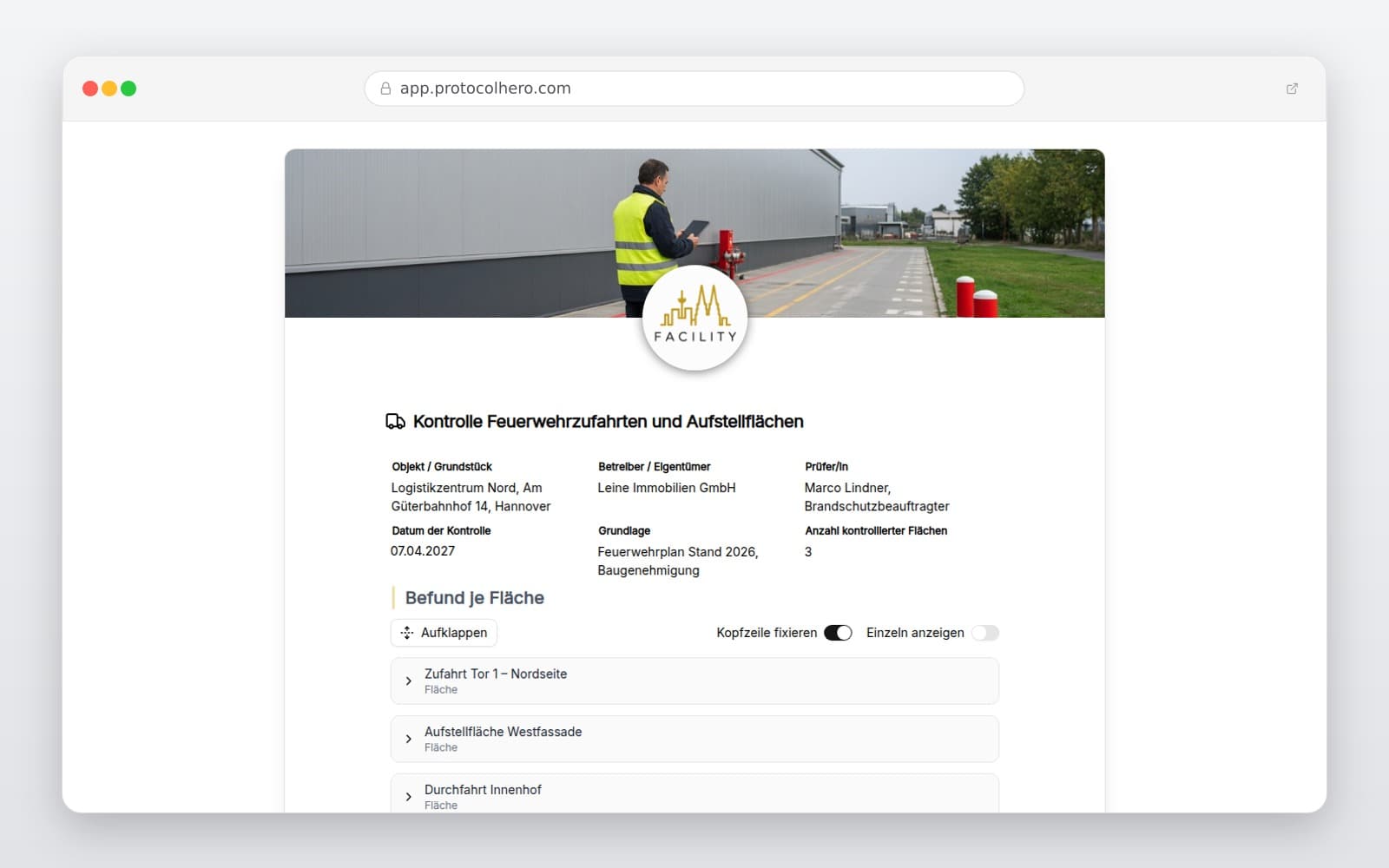Turn off Kopfzeile fixieren switch
Viewport: 1389px width, 868px height.
point(838,633)
